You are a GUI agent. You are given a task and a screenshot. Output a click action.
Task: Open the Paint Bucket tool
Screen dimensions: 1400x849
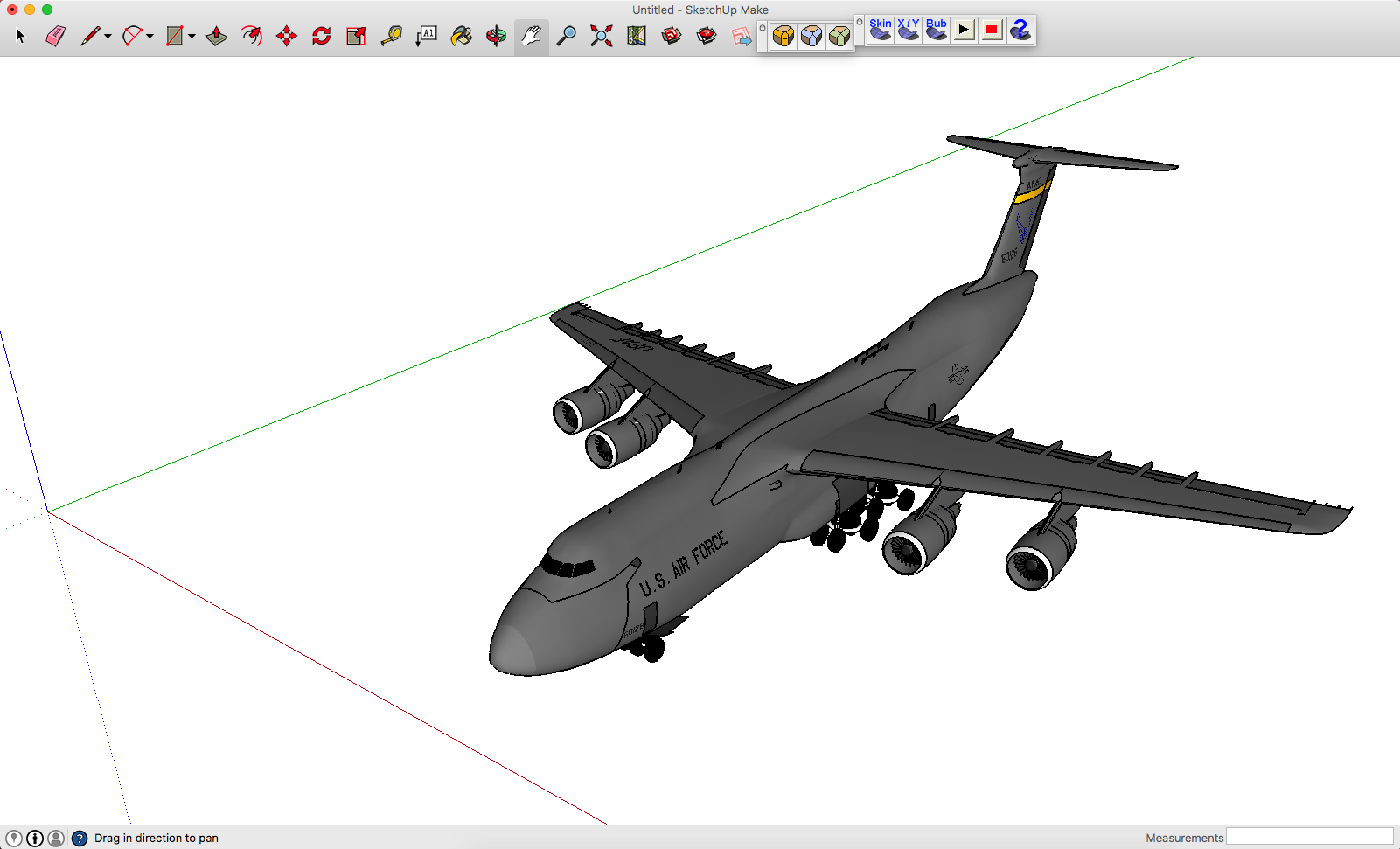tap(461, 36)
